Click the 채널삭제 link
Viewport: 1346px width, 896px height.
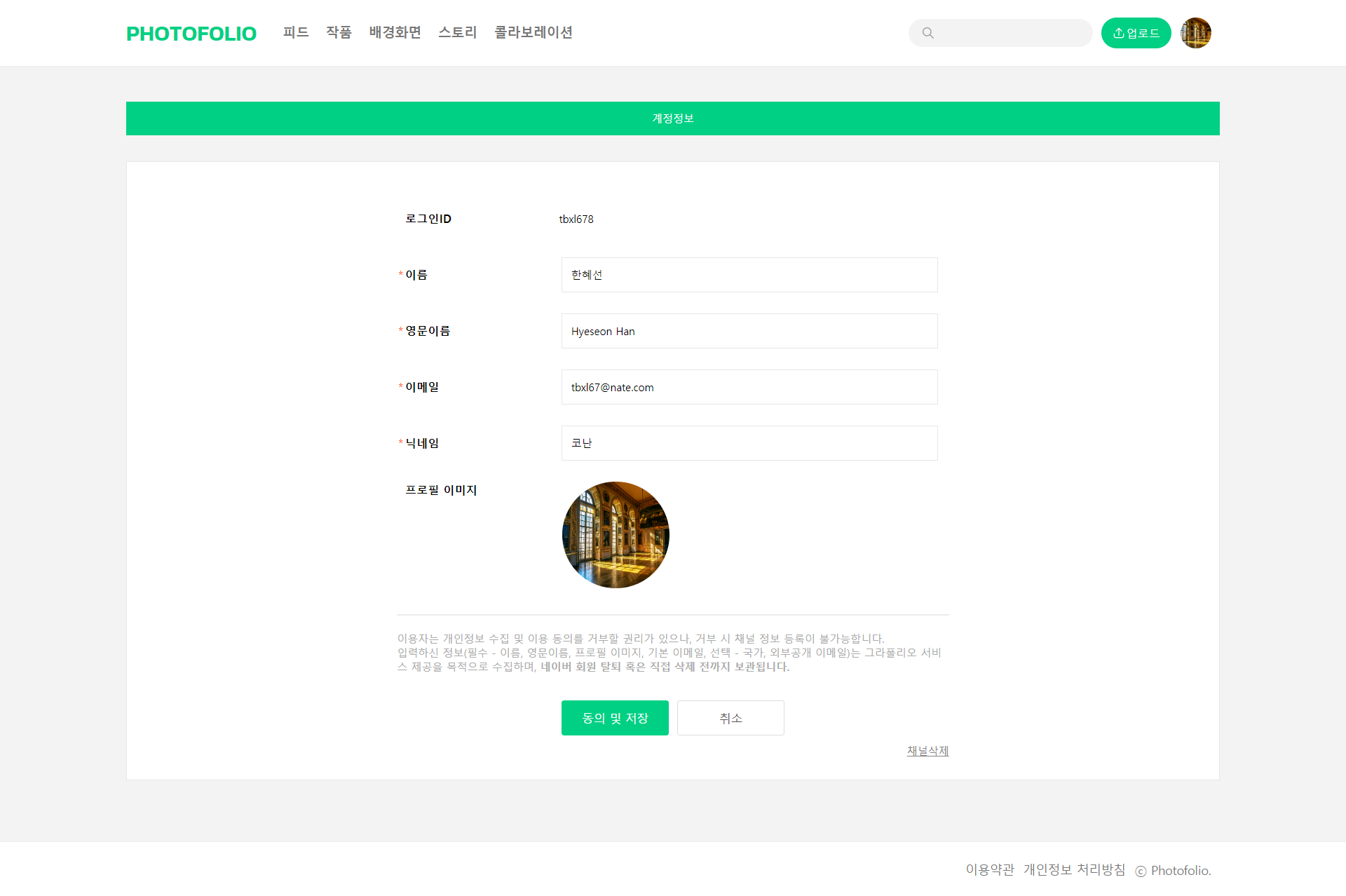tap(927, 751)
